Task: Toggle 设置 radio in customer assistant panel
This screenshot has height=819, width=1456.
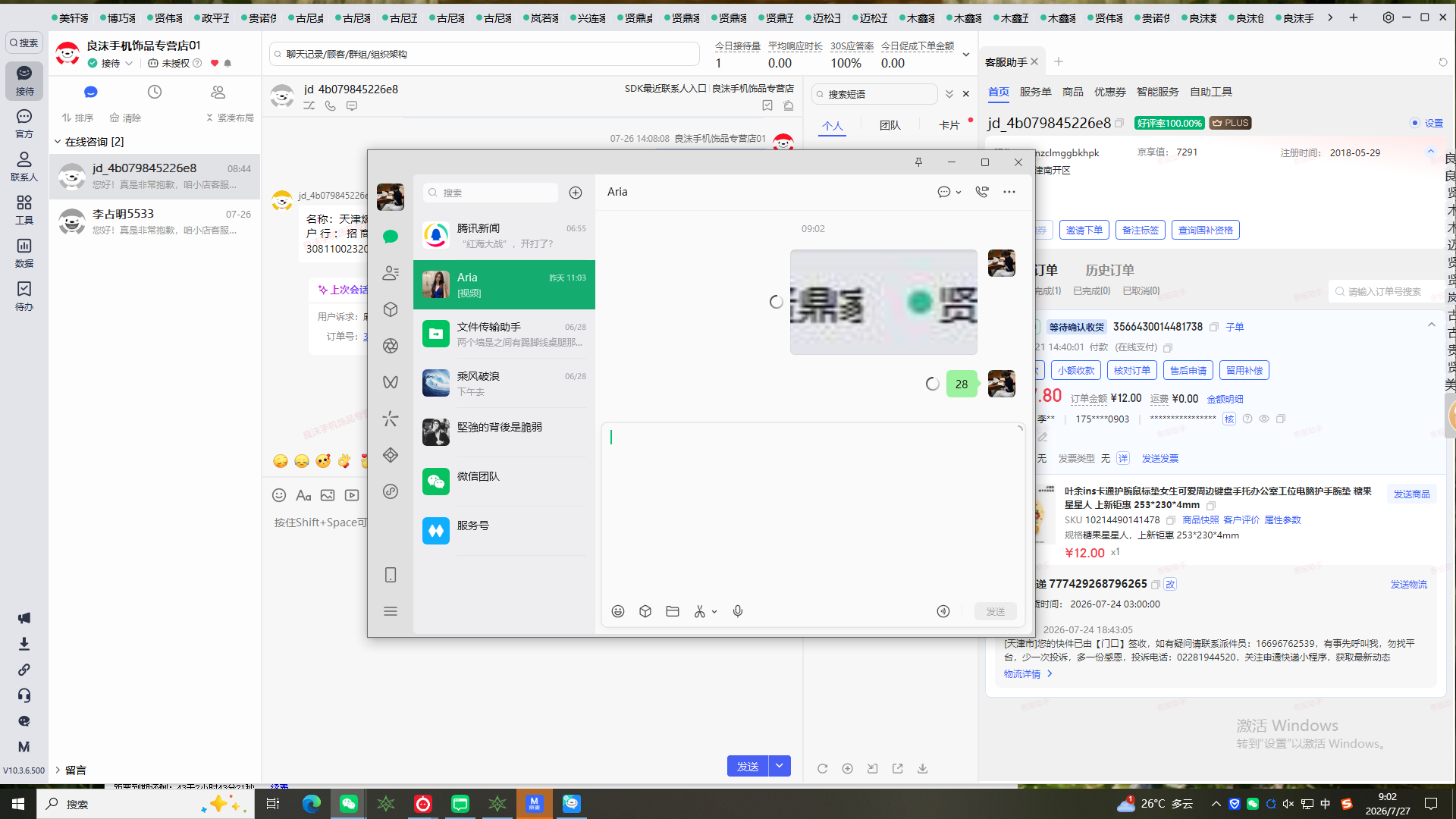Action: tap(1415, 123)
